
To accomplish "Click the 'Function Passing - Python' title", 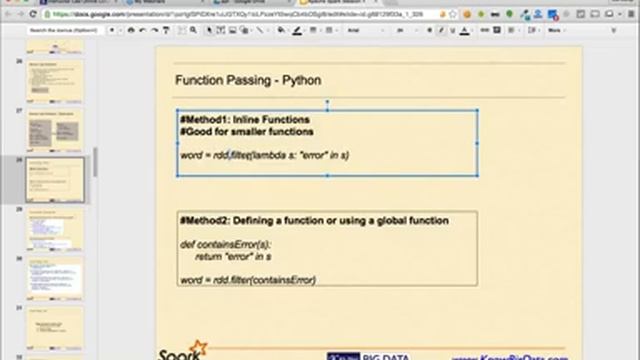I will point(248,80).
